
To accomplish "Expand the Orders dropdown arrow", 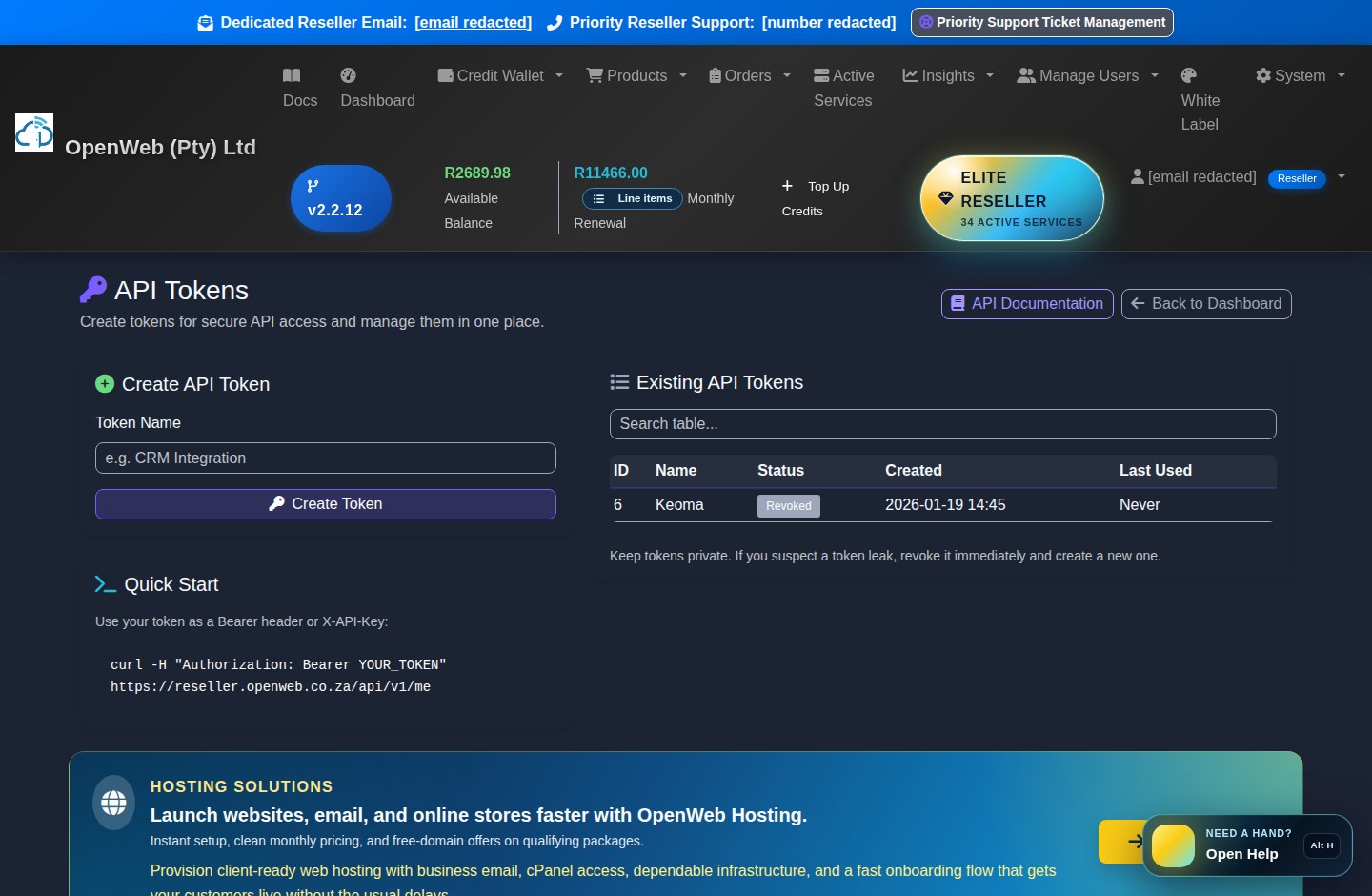I will 787,75.
